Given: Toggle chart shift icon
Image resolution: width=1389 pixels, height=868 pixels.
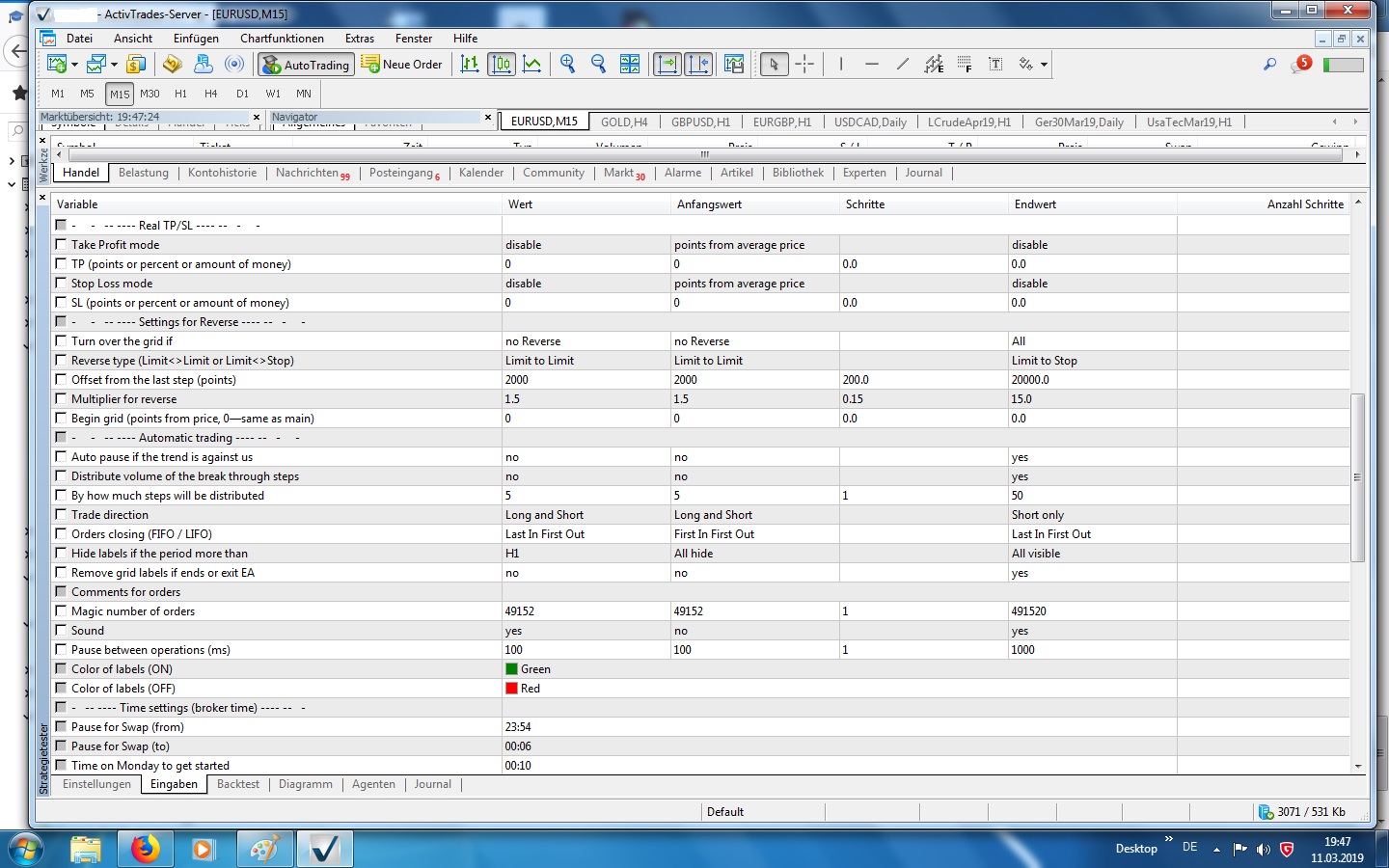Looking at the screenshot, I should coord(698,65).
